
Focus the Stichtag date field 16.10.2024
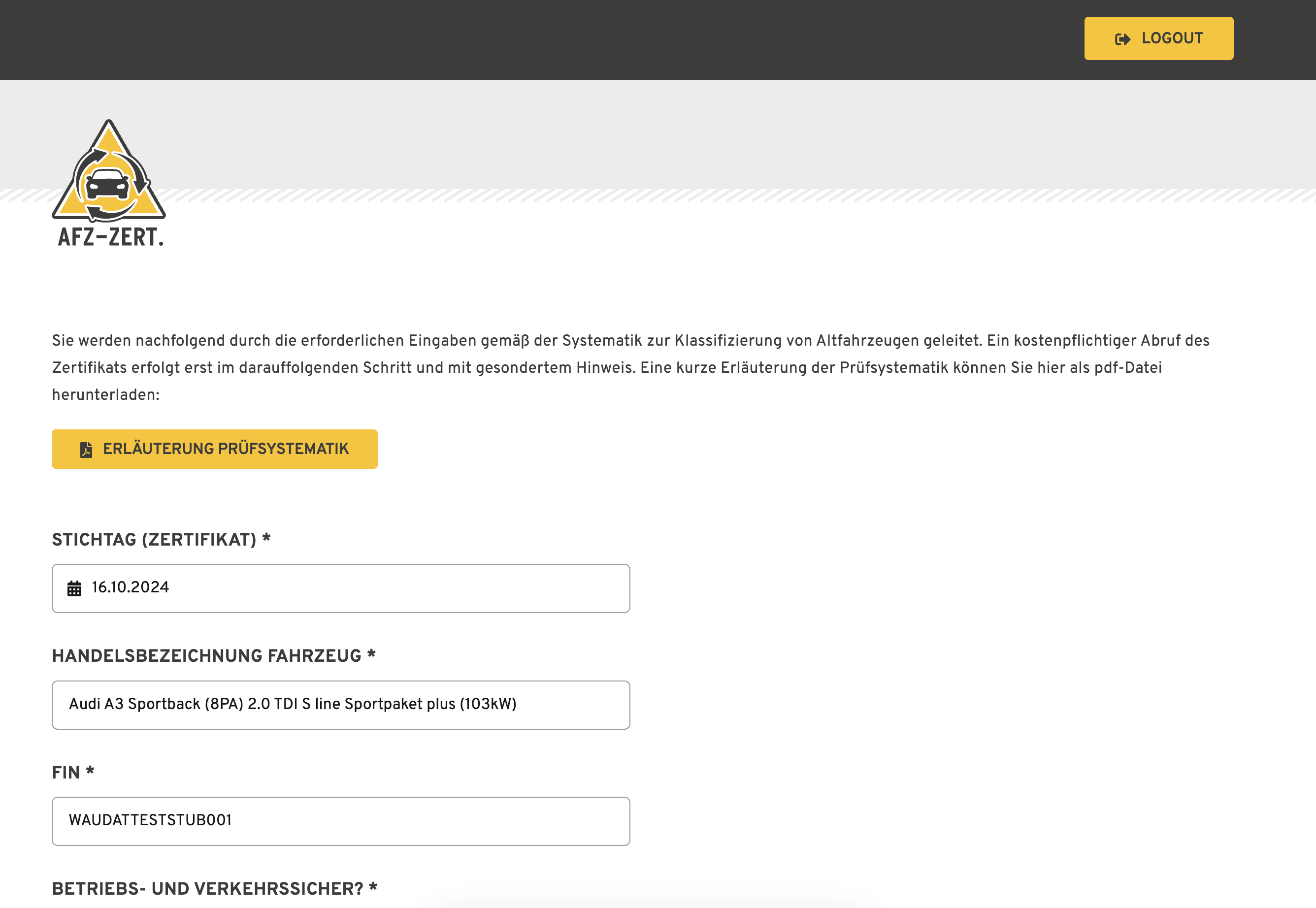[341, 588]
